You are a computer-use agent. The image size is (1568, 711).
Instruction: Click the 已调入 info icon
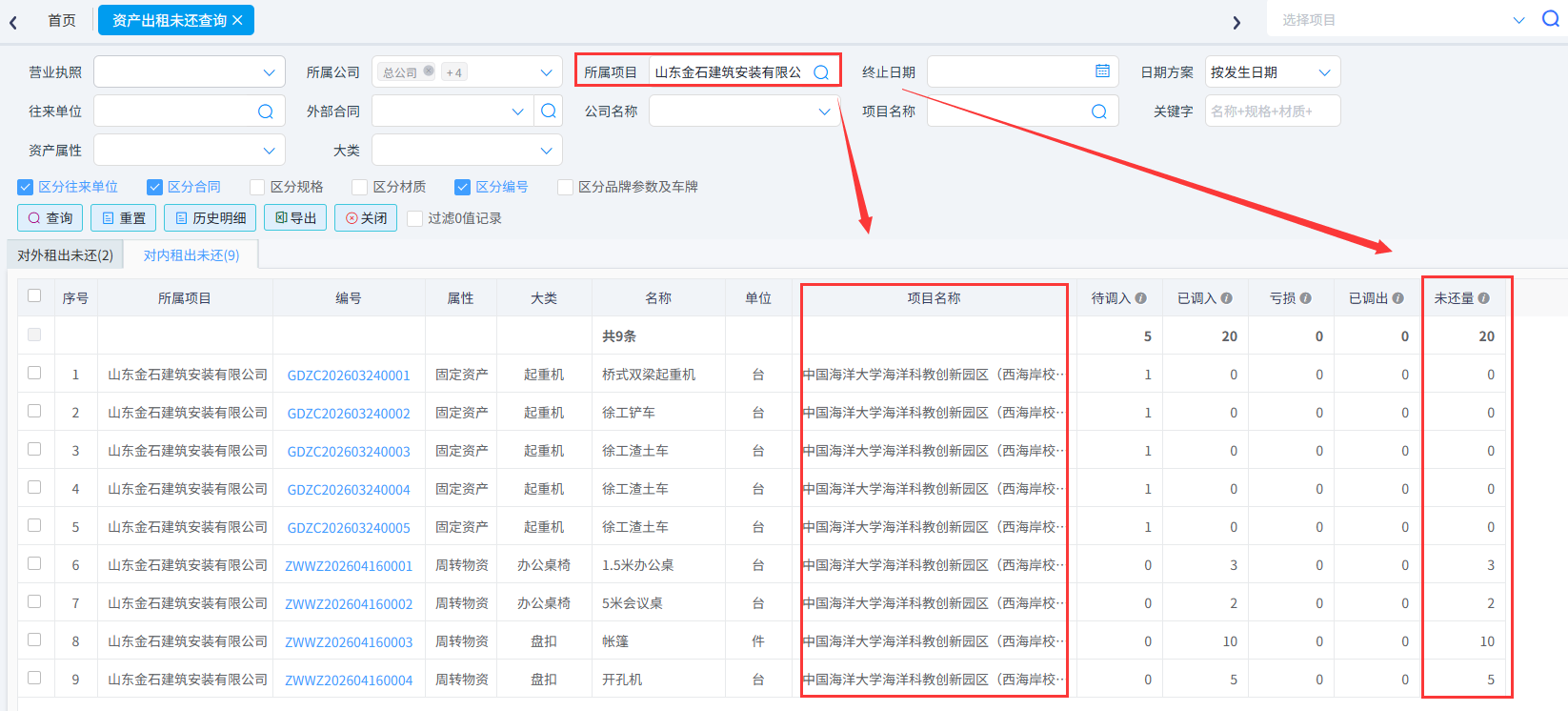(1227, 298)
